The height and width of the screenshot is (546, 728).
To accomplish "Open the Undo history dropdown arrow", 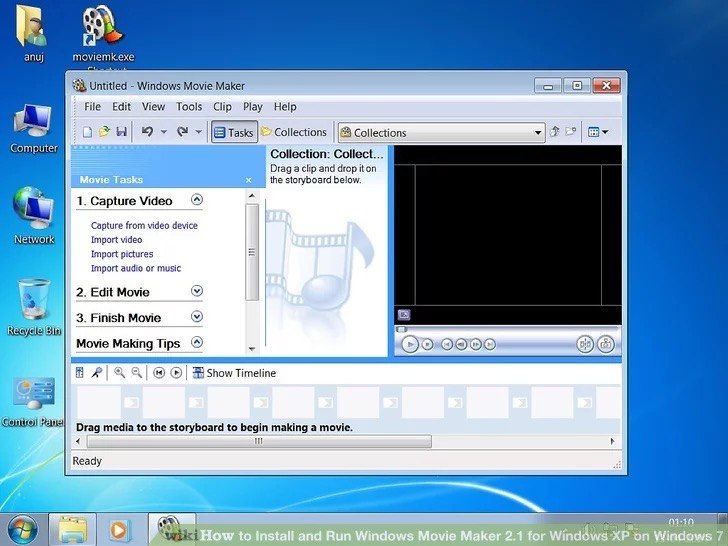I will click(x=163, y=132).
